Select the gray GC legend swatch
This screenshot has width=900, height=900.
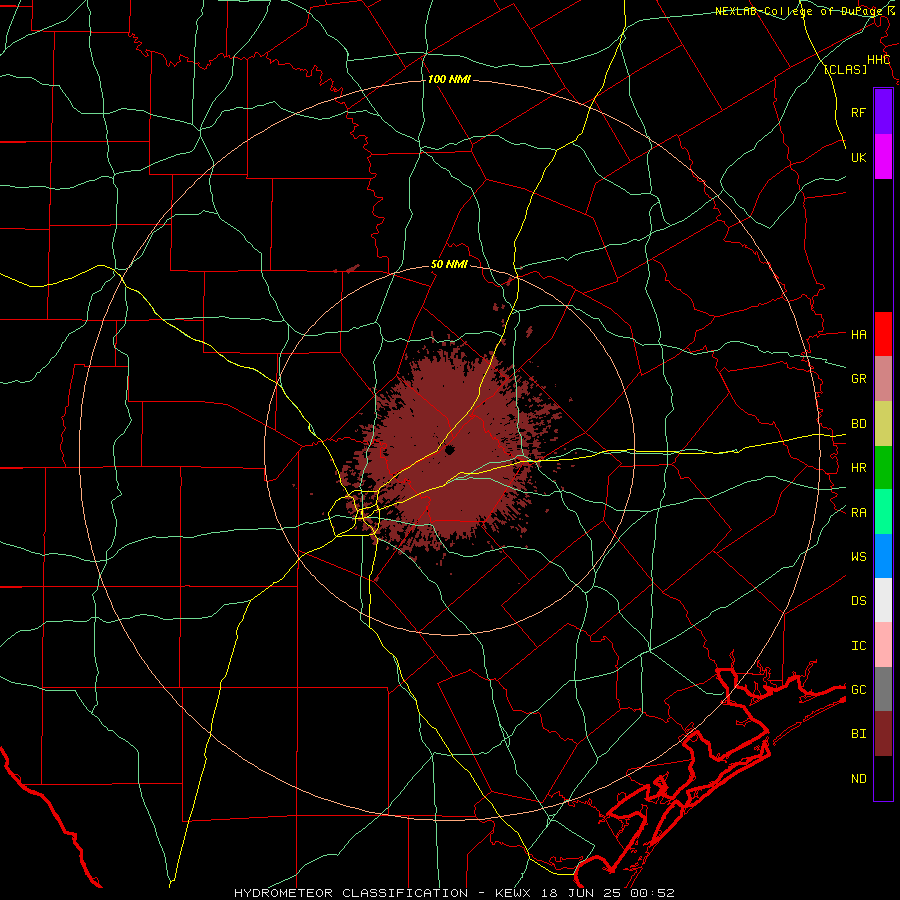coord(883,689)
